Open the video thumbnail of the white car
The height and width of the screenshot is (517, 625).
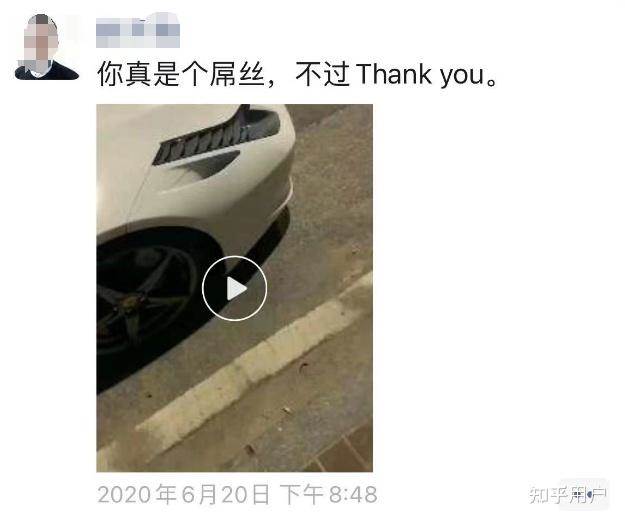point(234,288)
